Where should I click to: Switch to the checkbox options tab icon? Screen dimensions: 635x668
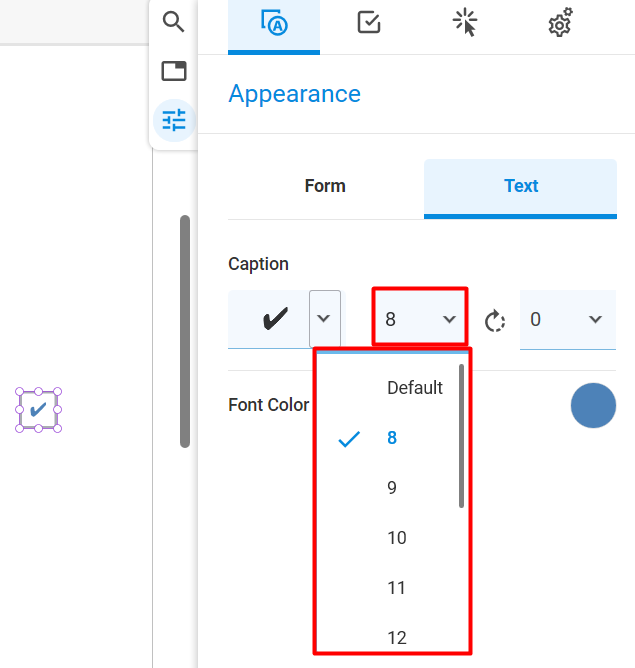pyautogui.click(x=369, y=22)
